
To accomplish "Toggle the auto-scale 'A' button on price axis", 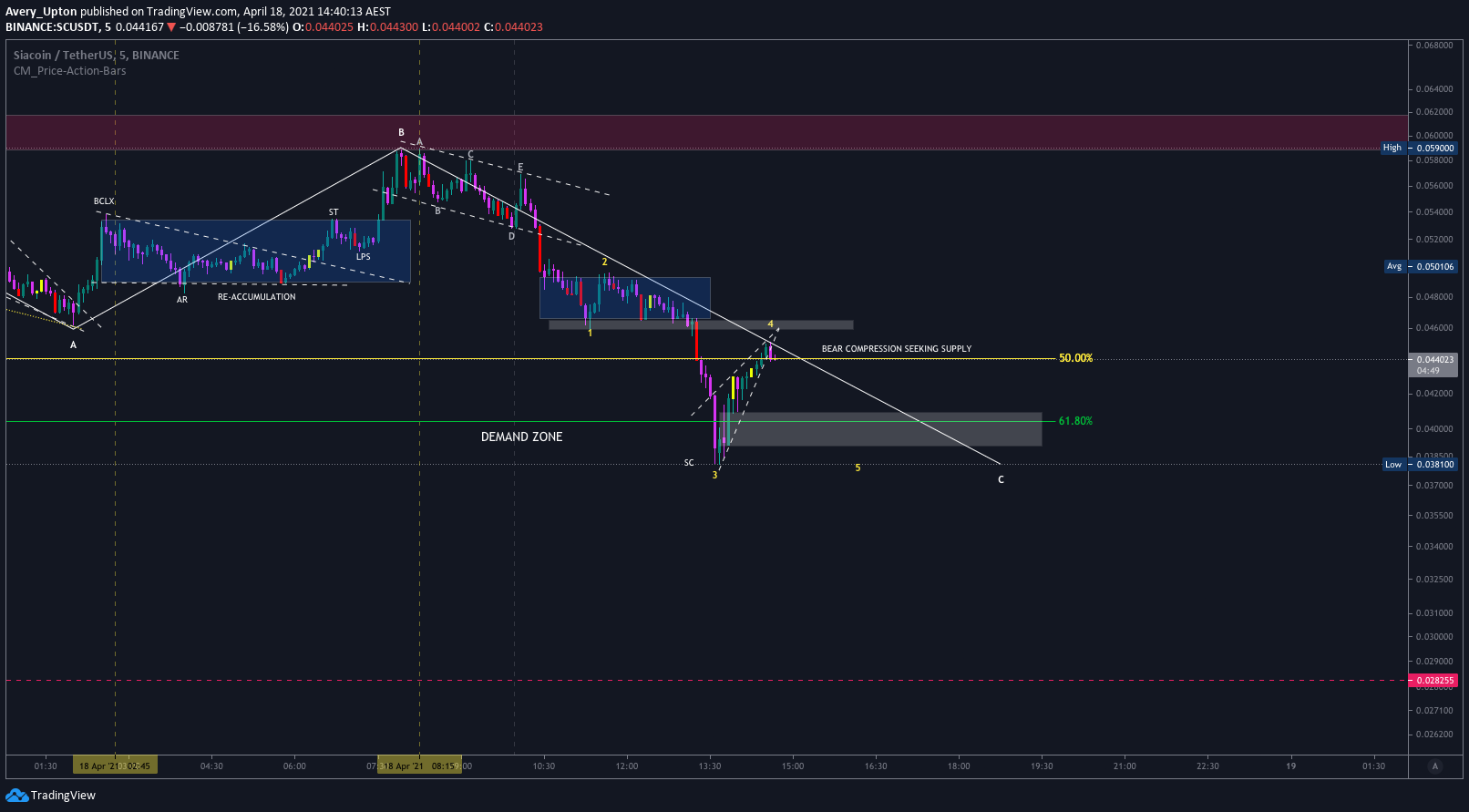I will pyautogui.click(x=1435, y=766).
